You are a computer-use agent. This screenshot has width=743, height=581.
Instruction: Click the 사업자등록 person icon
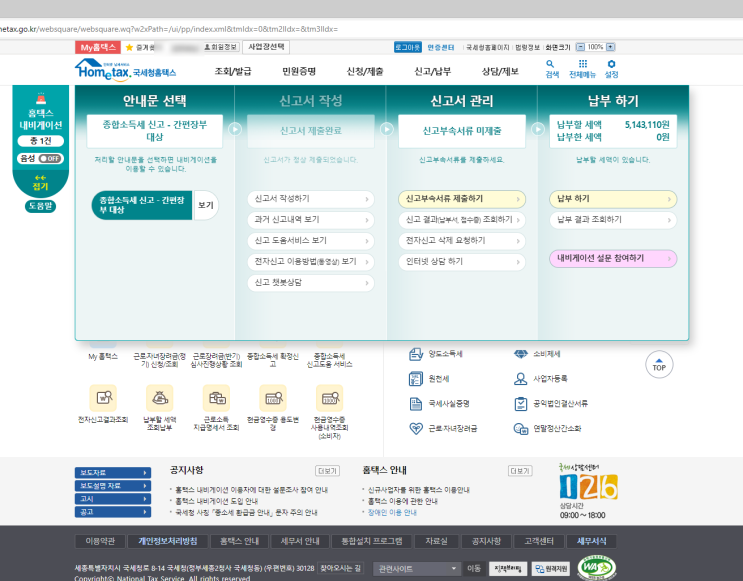click(521, 379)
